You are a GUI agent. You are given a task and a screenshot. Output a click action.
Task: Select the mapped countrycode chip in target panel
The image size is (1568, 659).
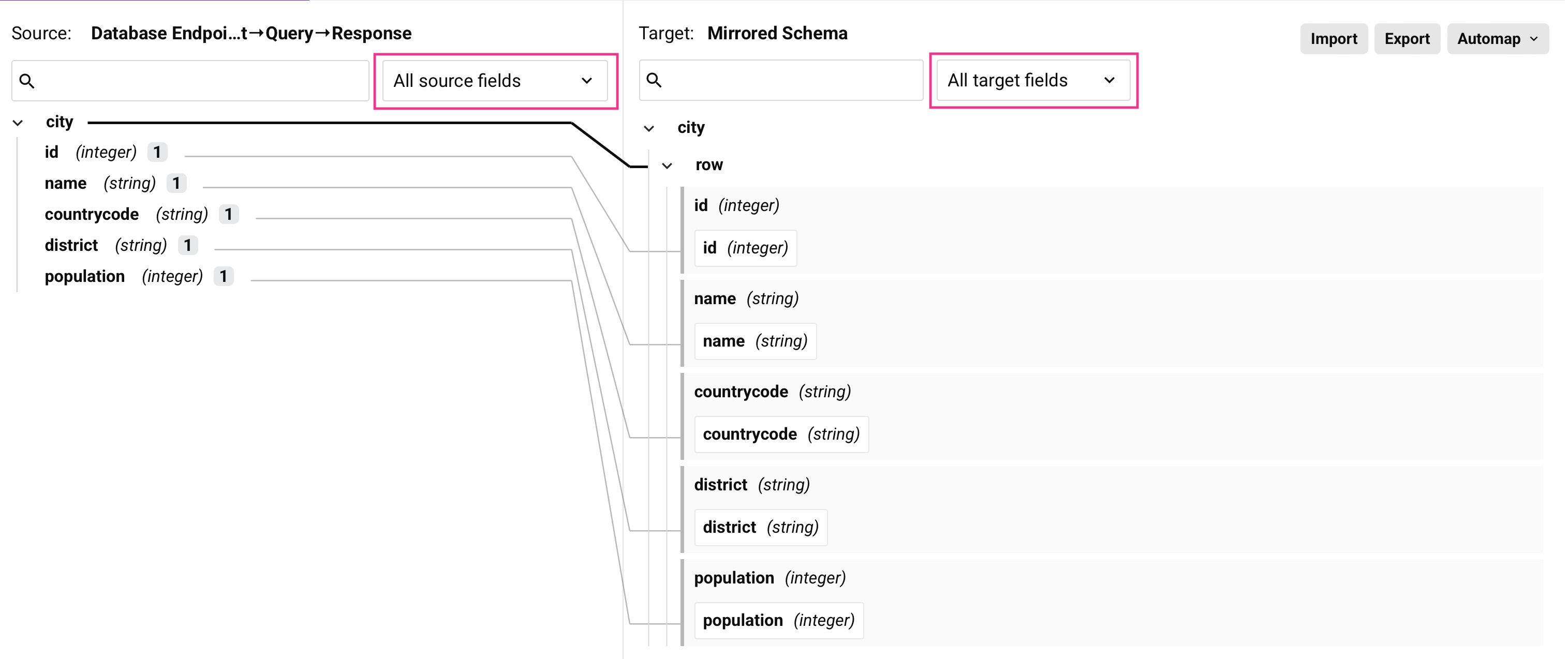[781, 434]
